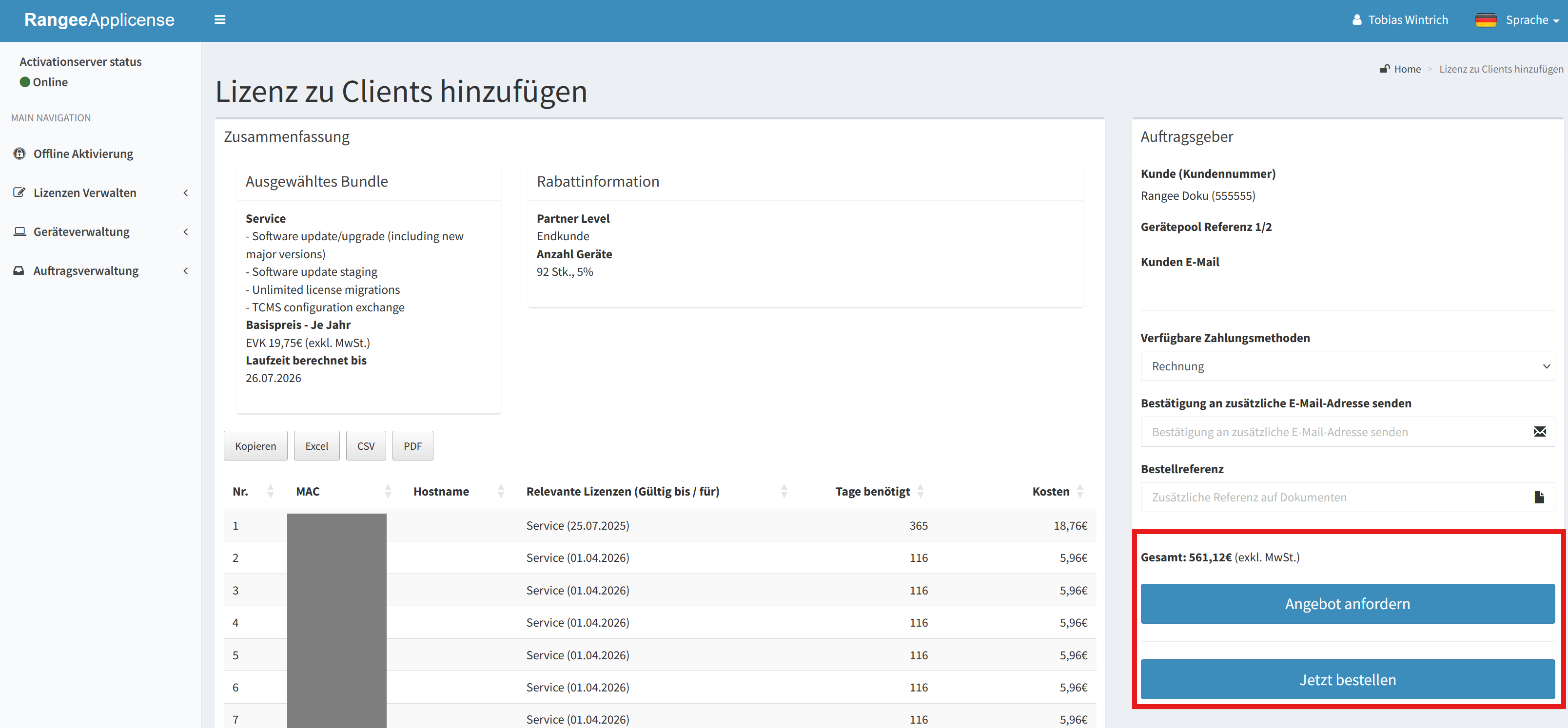1568x728 pixels.
Task: Open the Auftragsverwaltung menu item
Action: 86,270
